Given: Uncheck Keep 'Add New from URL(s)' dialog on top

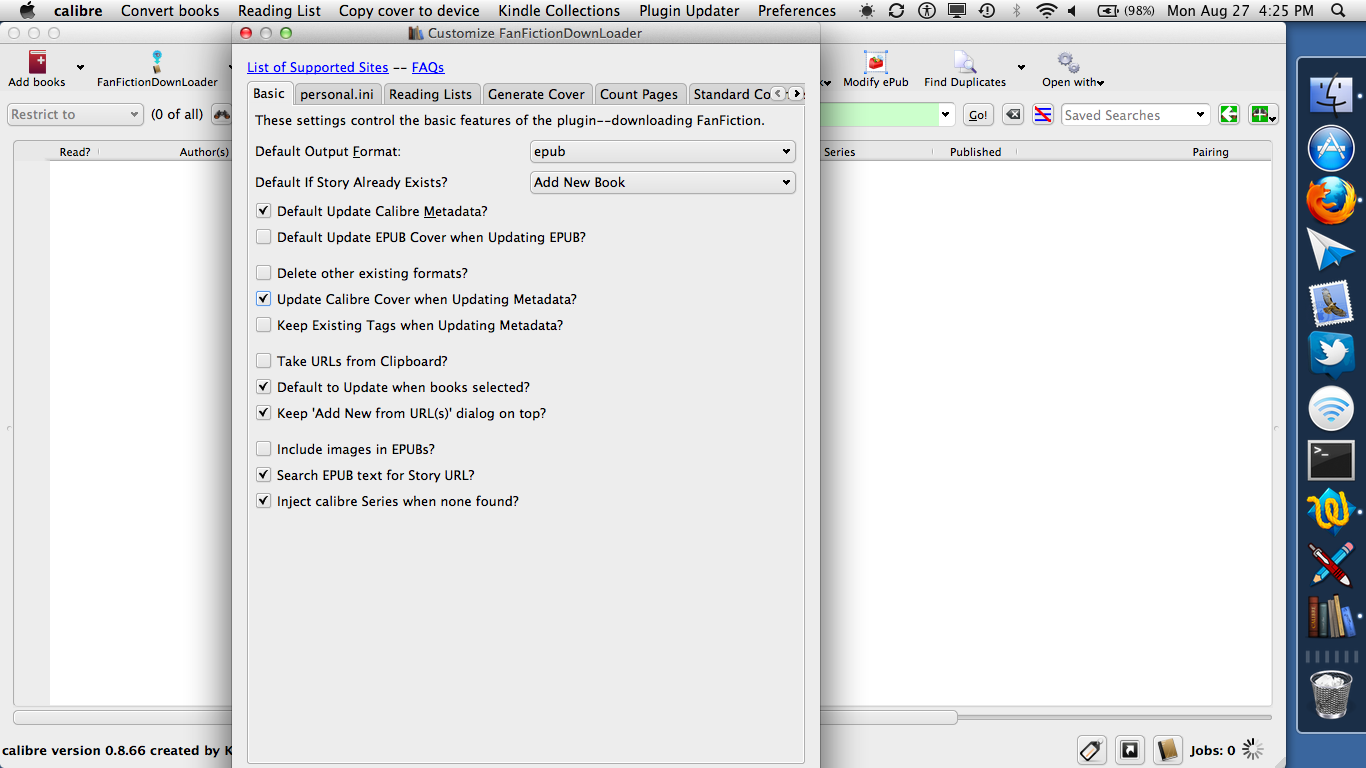Looking at the screenshot, I should click(x=264, y=413).
